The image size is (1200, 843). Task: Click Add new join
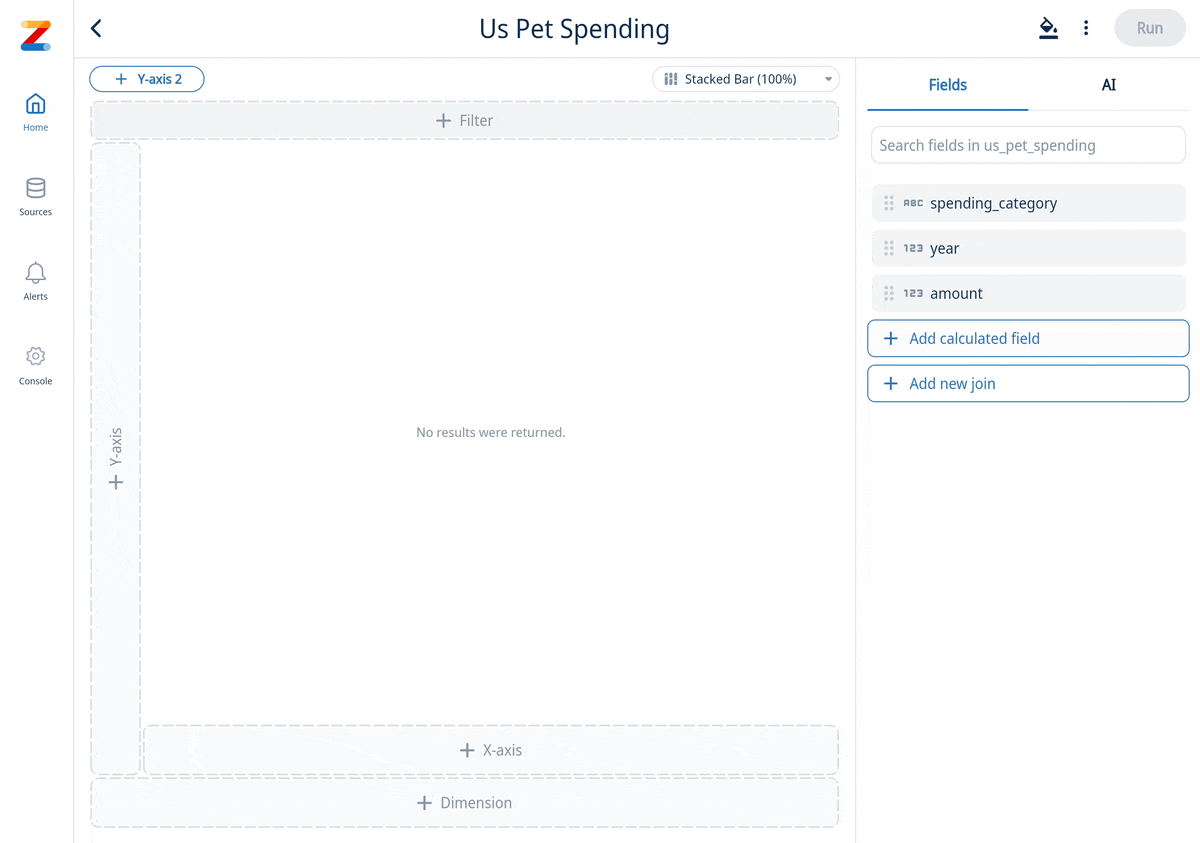click(x=1028, y=383)
